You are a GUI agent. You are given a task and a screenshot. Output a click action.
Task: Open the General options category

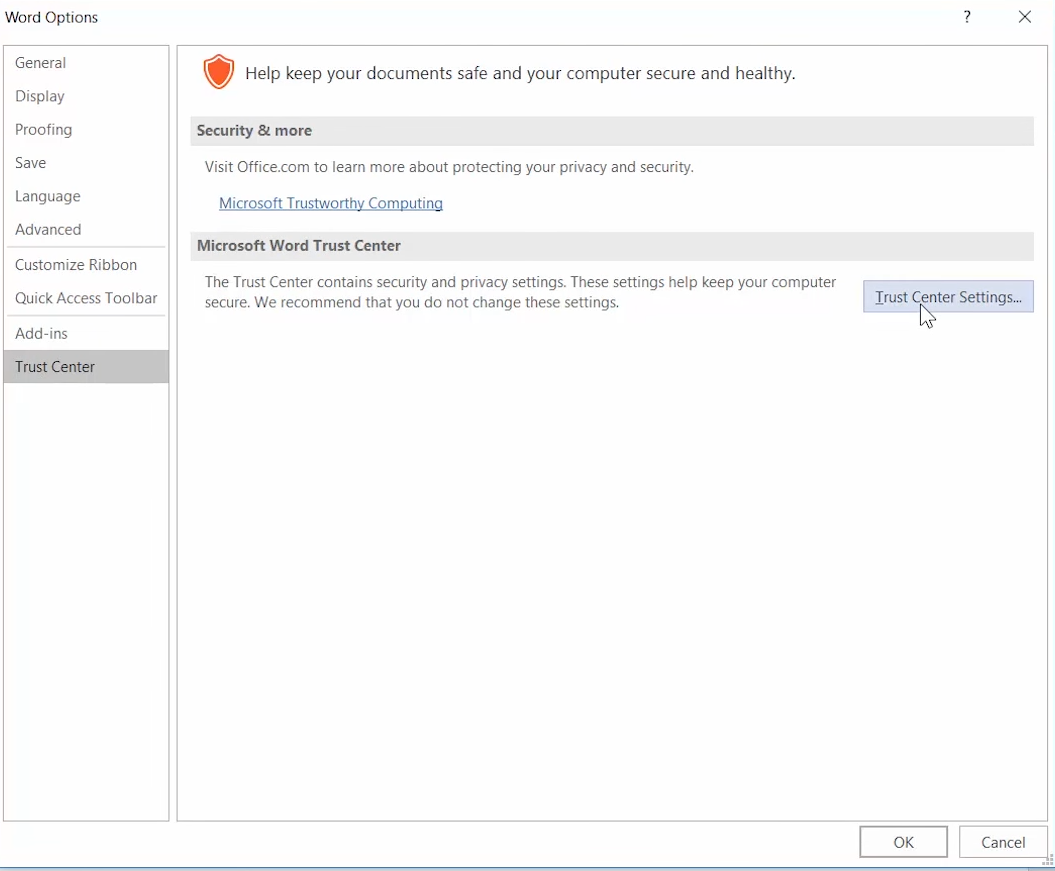point(85,63)
